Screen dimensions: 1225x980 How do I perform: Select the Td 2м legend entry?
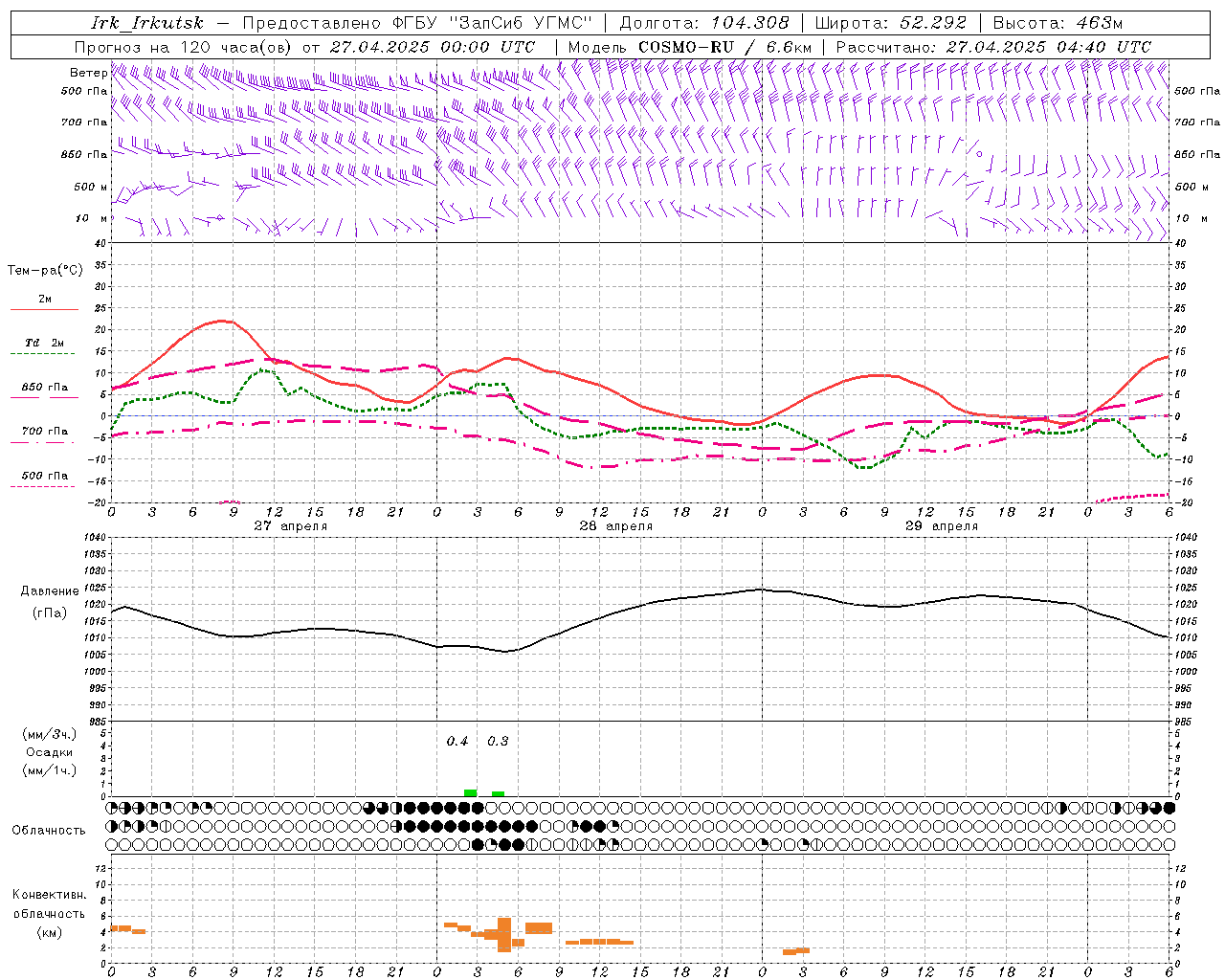(45, 343)
